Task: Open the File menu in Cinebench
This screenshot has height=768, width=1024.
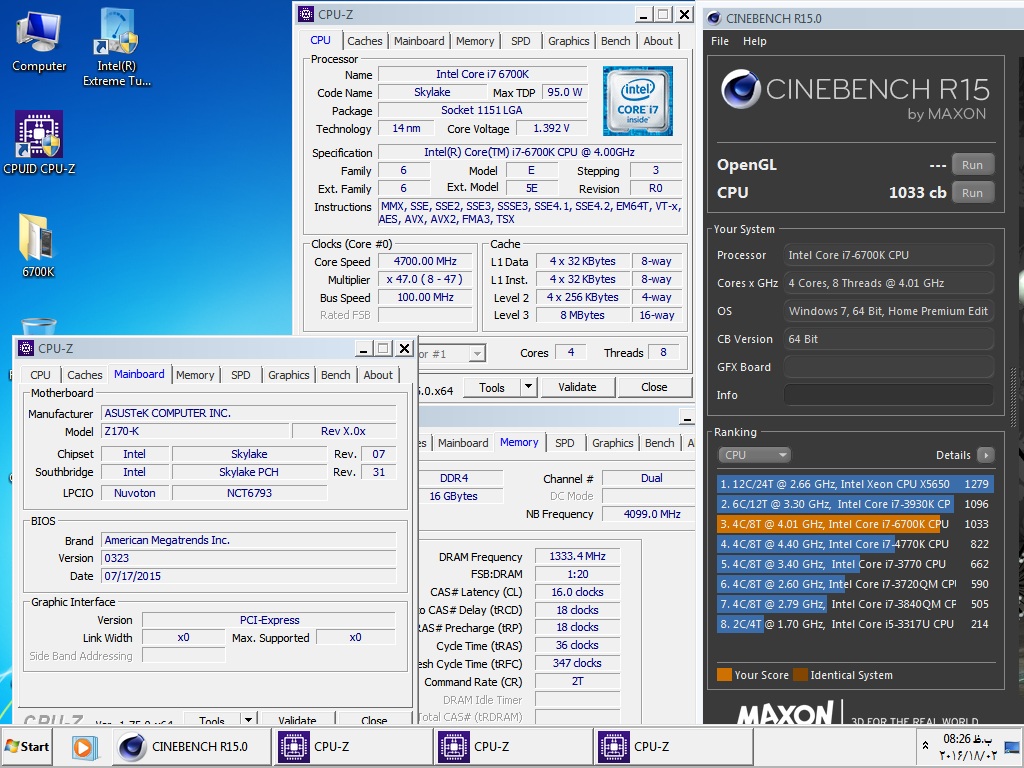Action: point(720,41)
